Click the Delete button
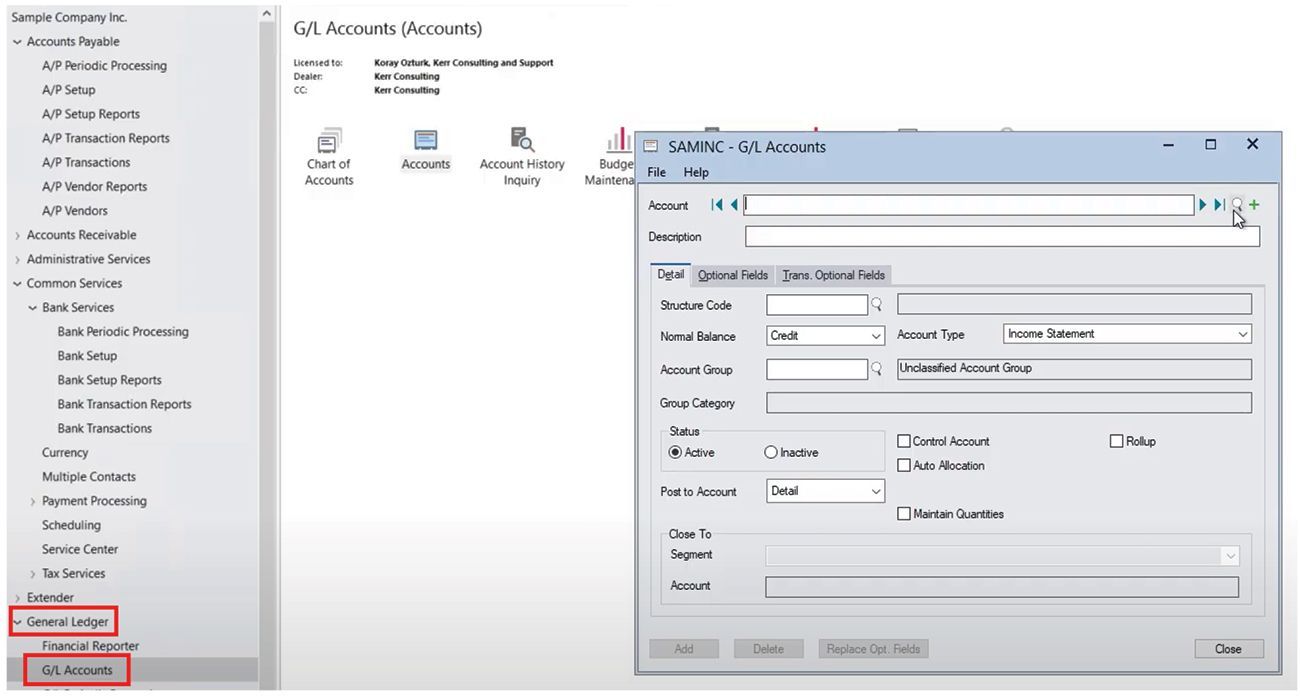This screenshot has height=696, width=1300. [x=768, y=649]
